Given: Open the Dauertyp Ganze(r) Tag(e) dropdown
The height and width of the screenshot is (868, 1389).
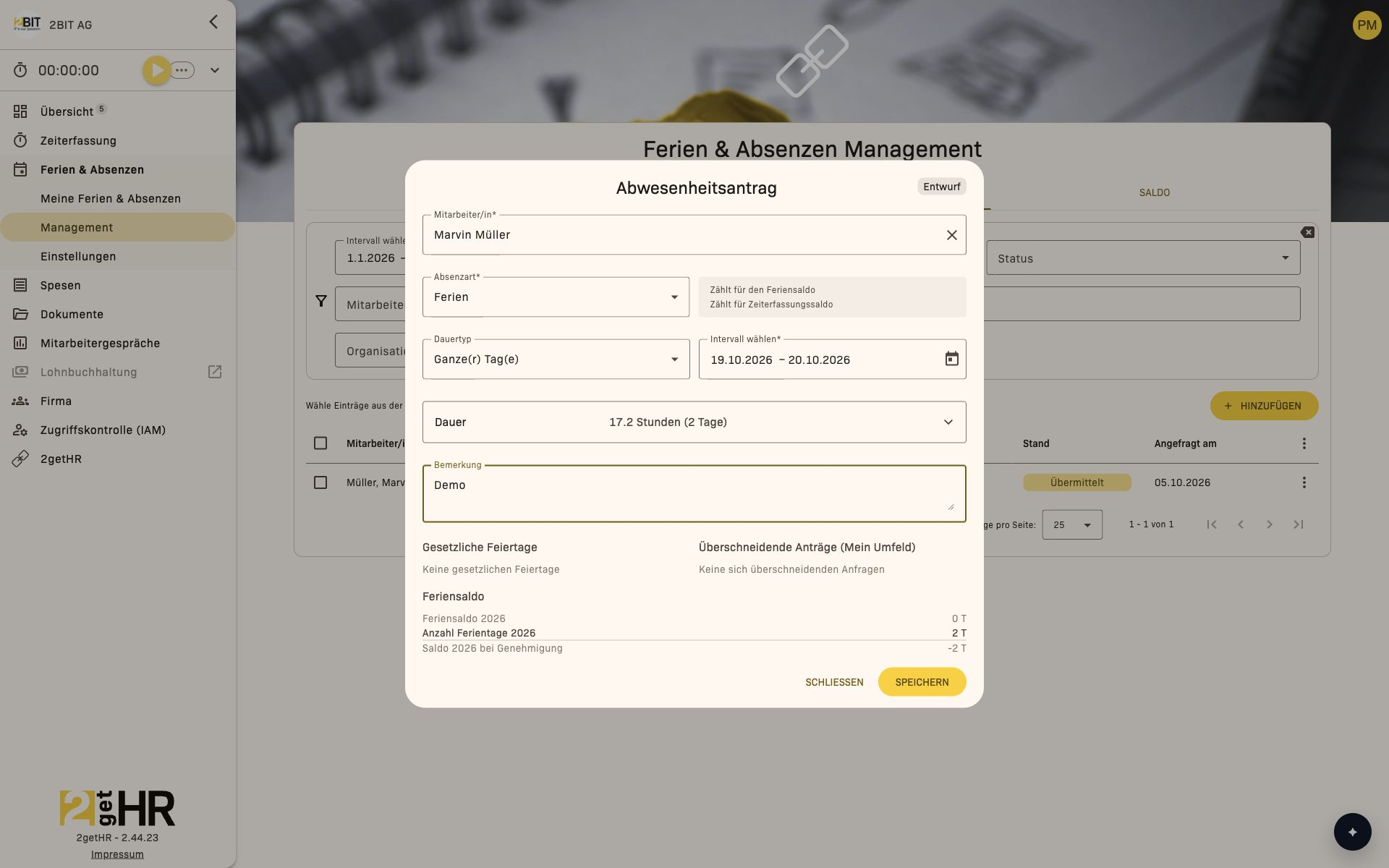Looking at the screenshot, I should pos(556,359).
